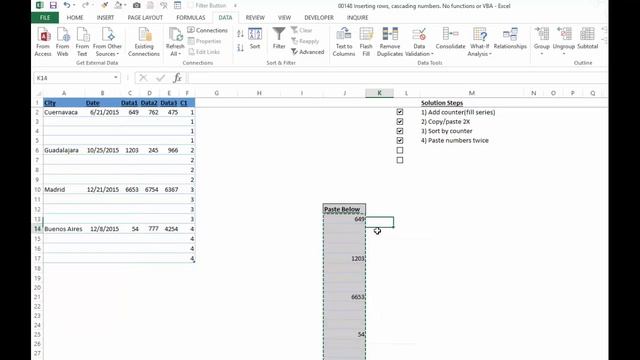Click the insert function fx icon

coord(178,78)
